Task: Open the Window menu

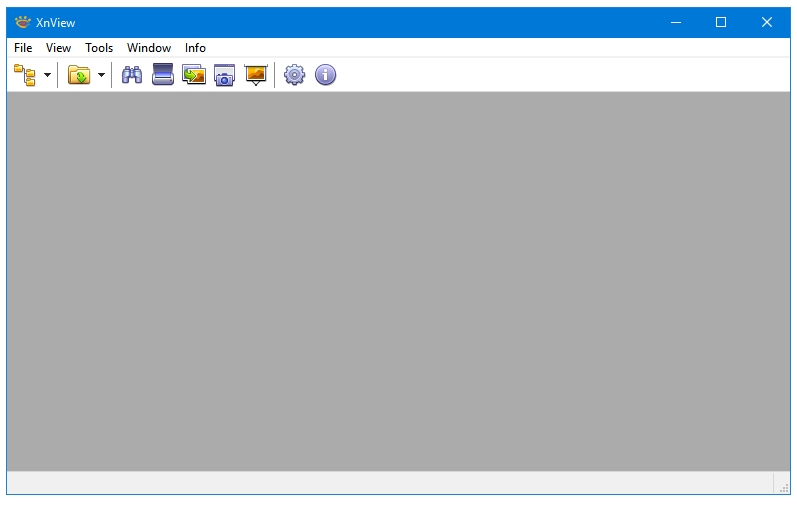Action: (149, 48)
